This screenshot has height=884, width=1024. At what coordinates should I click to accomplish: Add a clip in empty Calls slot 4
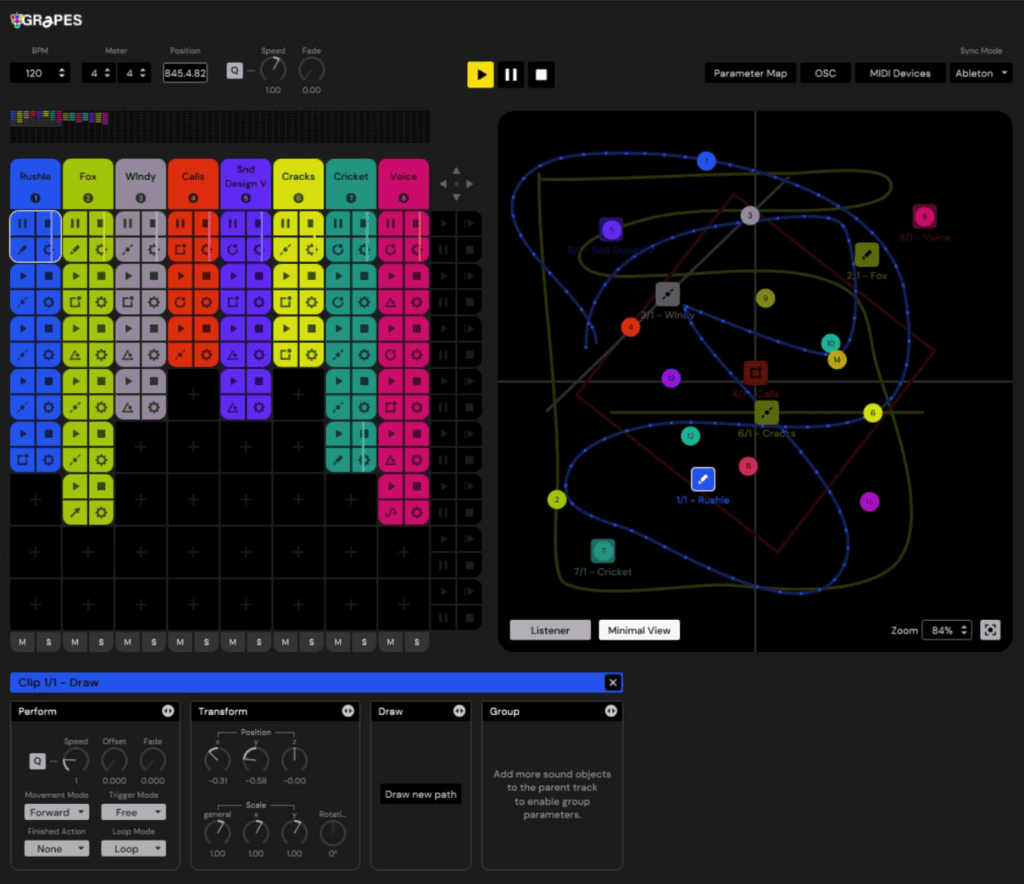click(x=193, y=394)
